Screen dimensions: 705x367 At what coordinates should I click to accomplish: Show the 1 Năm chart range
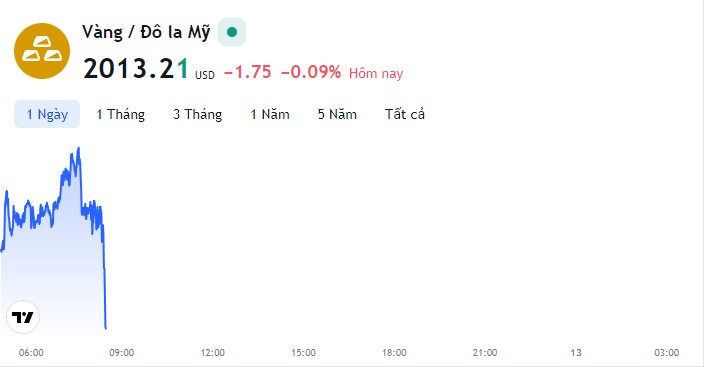[270, 114]
